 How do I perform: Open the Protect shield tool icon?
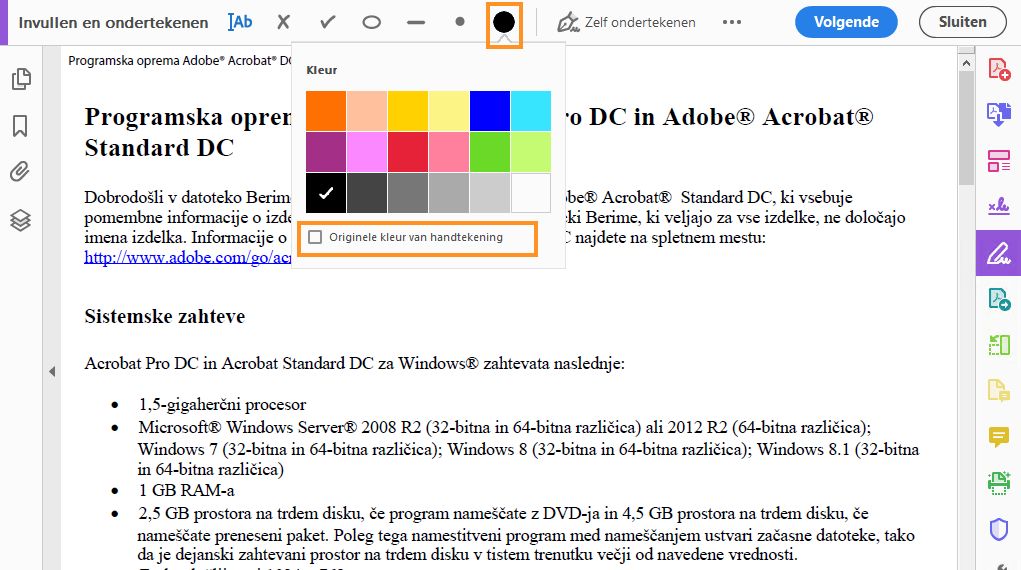click(998, 529)
